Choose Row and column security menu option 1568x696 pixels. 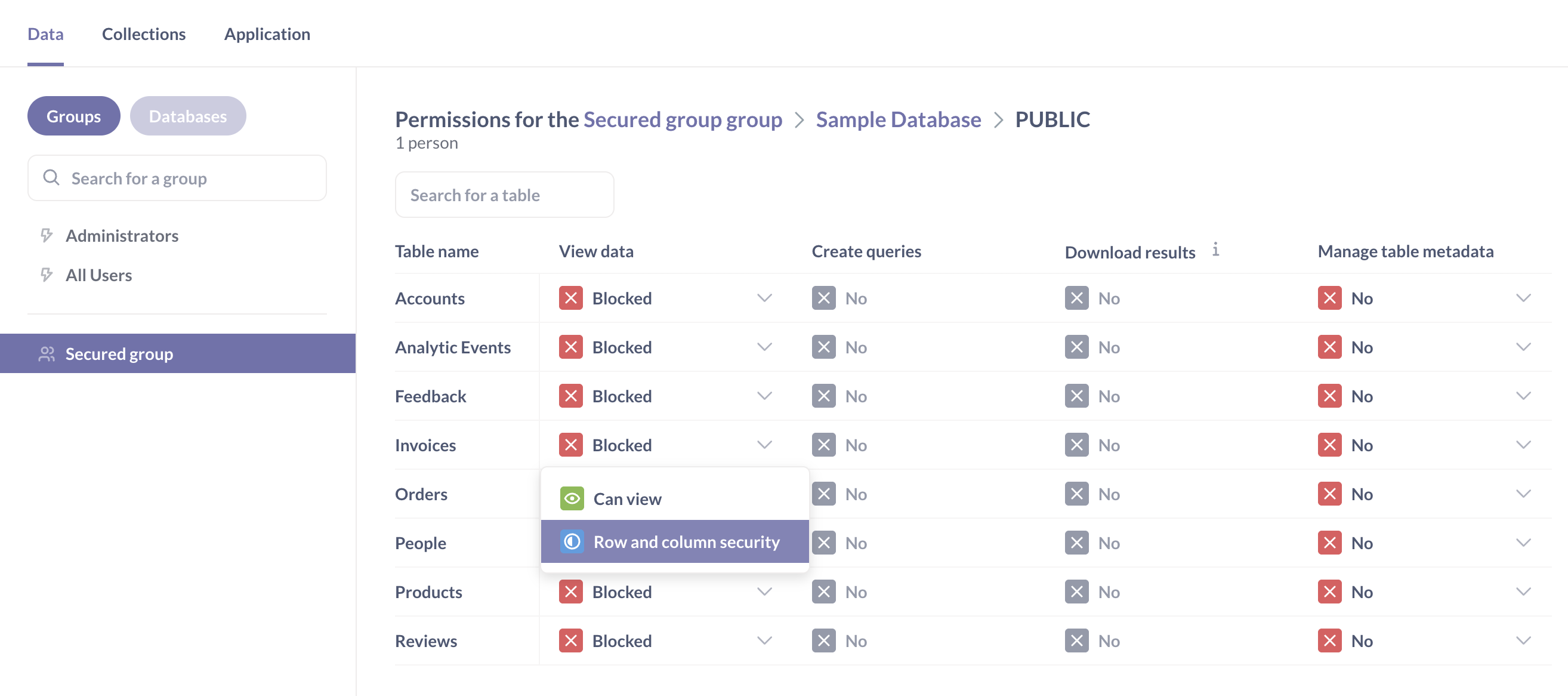pyautogui.click(x=686, y=541)
